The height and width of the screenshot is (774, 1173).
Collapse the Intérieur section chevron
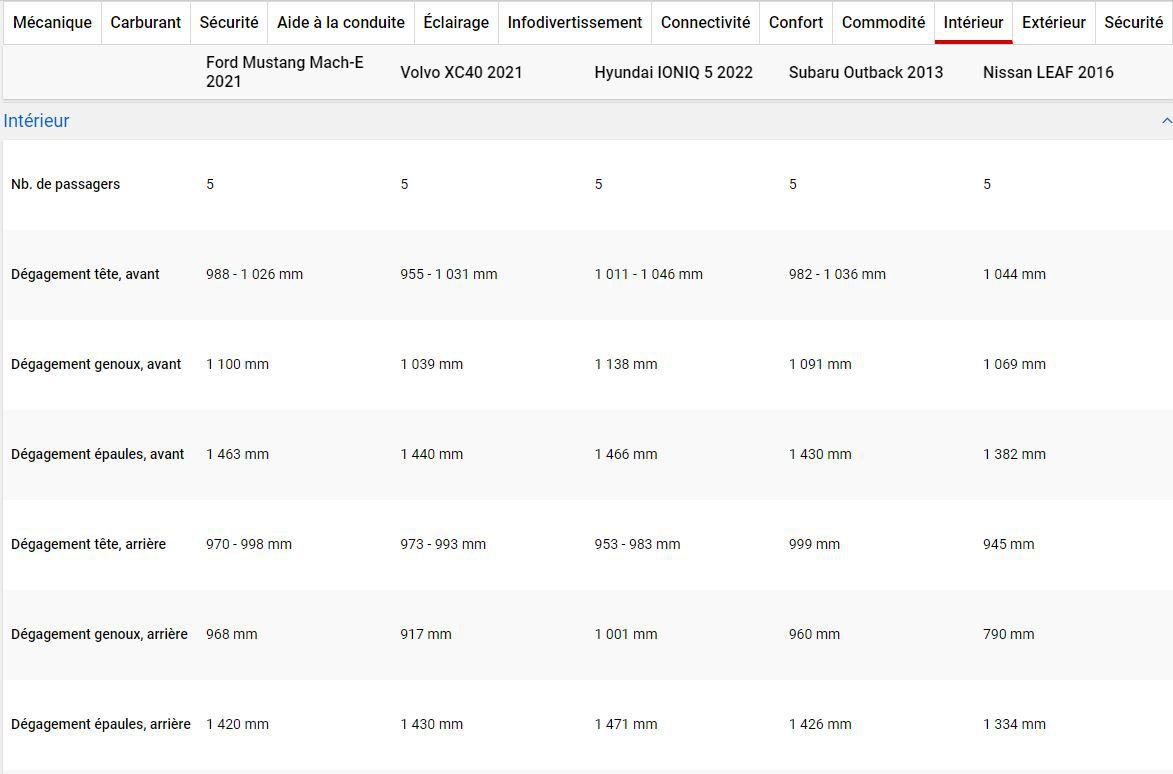pos(1165,121)
